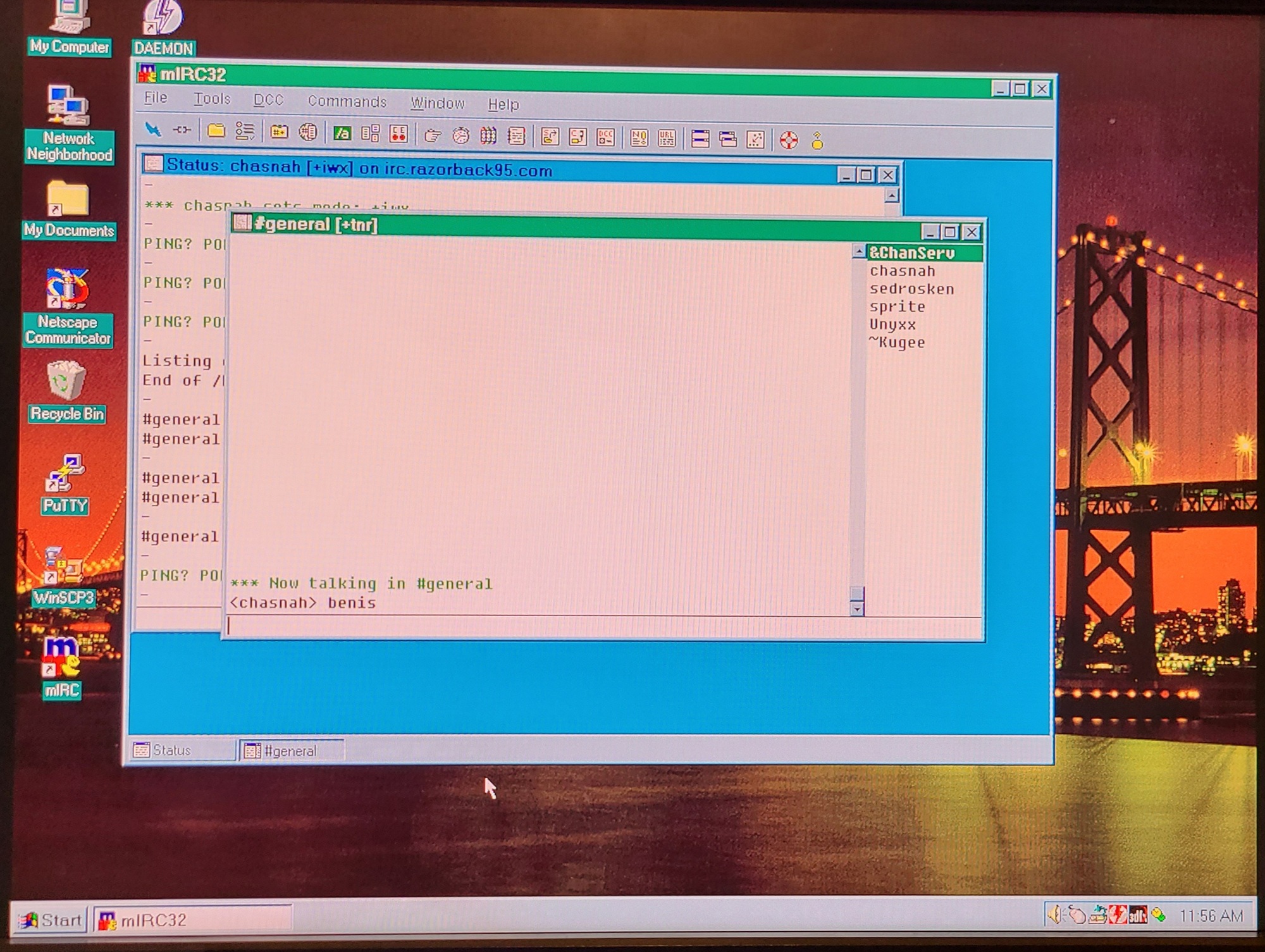Tile windows horizontally via toolbar icon

pos(700,139)
